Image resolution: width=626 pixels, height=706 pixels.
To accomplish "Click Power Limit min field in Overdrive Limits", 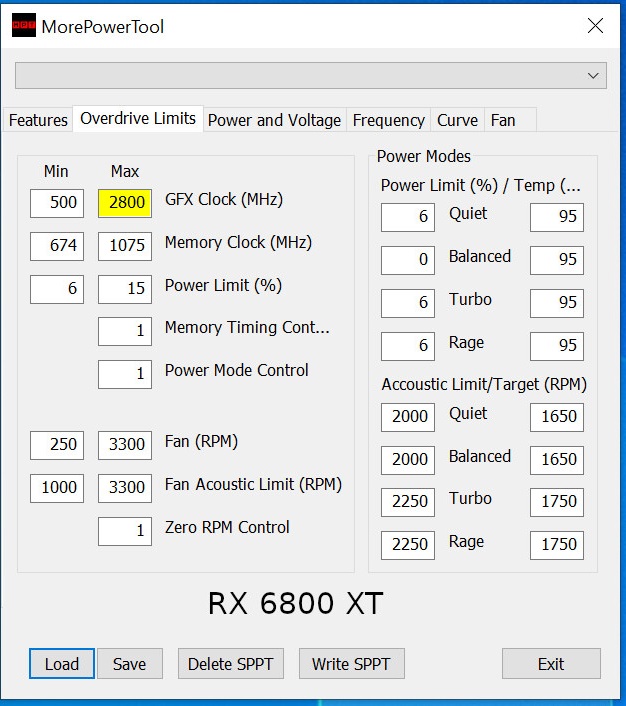I will coord(57,289).
